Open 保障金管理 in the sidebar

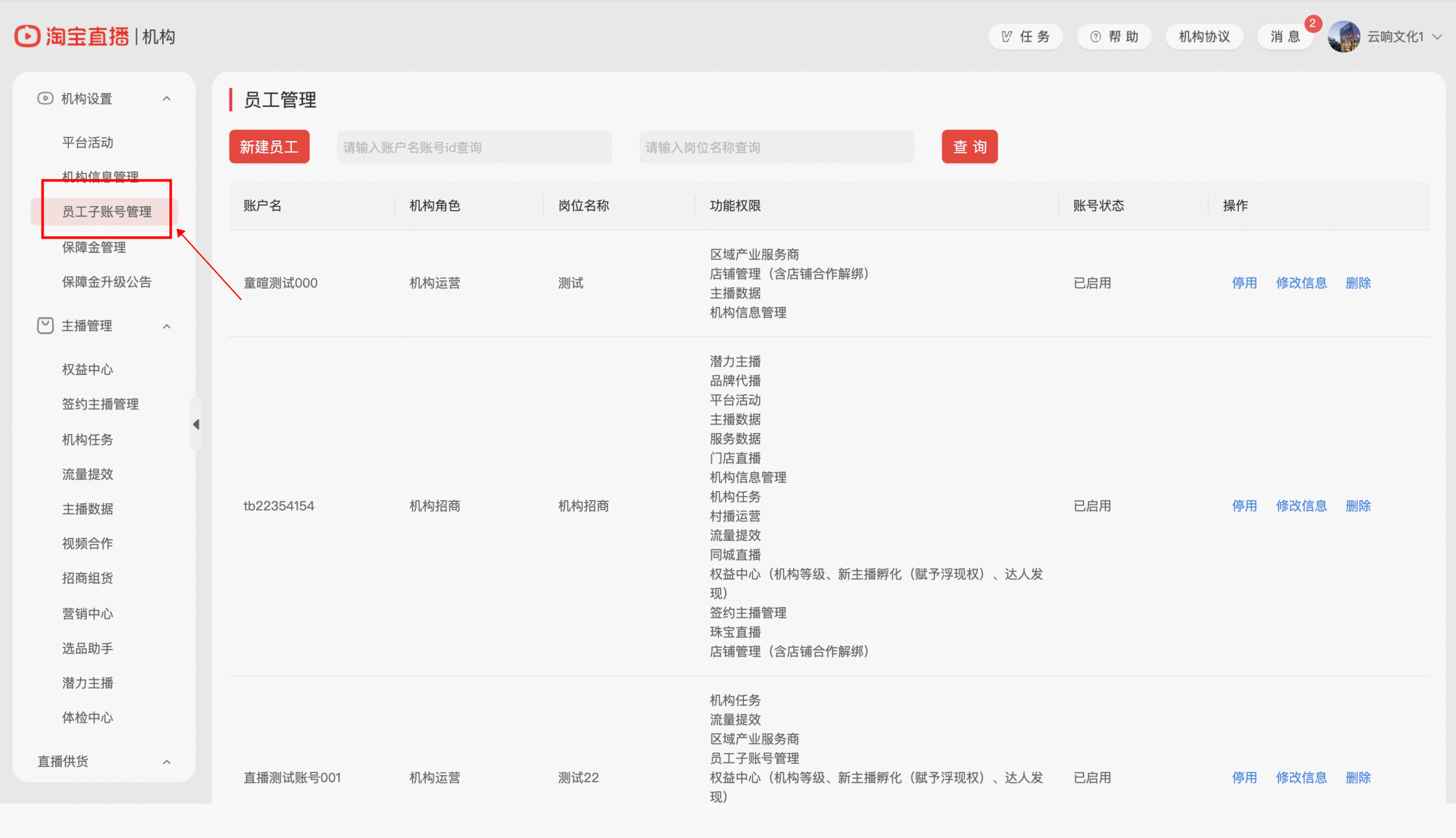point(94,247)
